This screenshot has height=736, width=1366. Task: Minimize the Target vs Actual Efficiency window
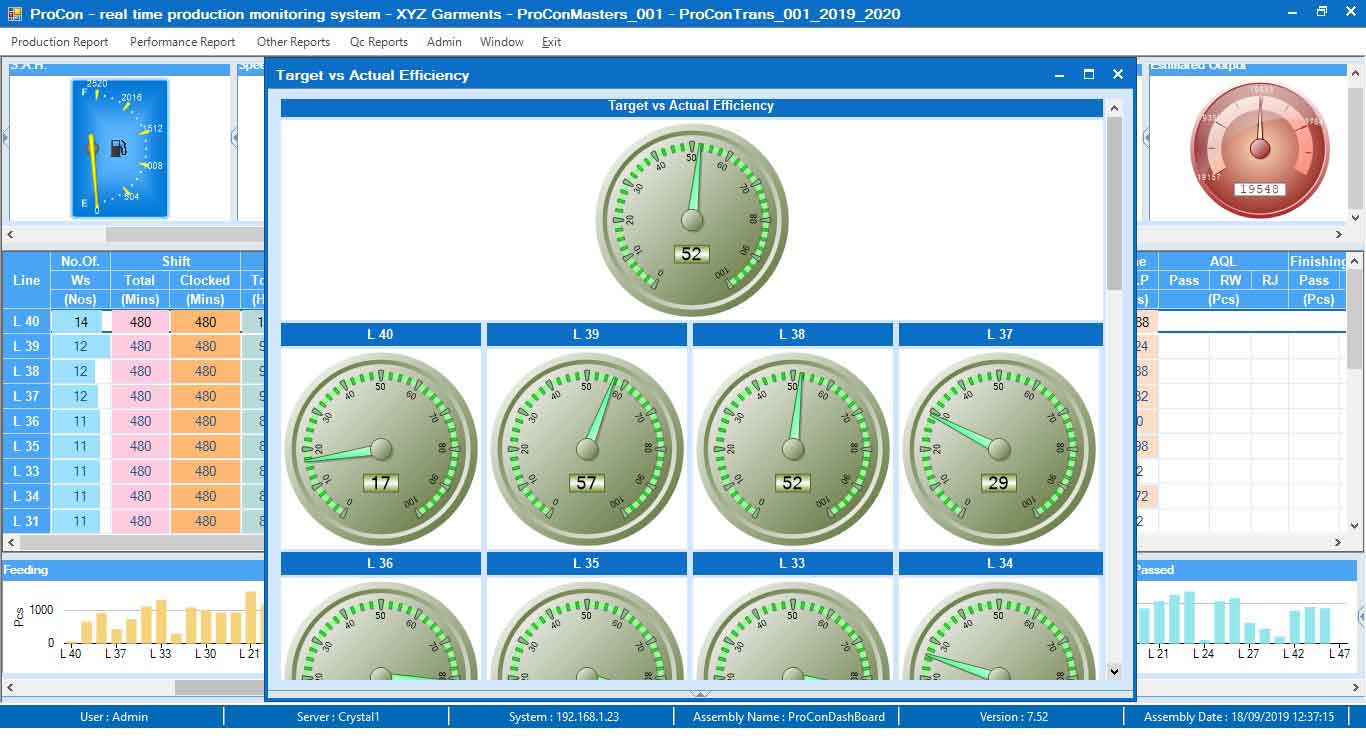1060,75
